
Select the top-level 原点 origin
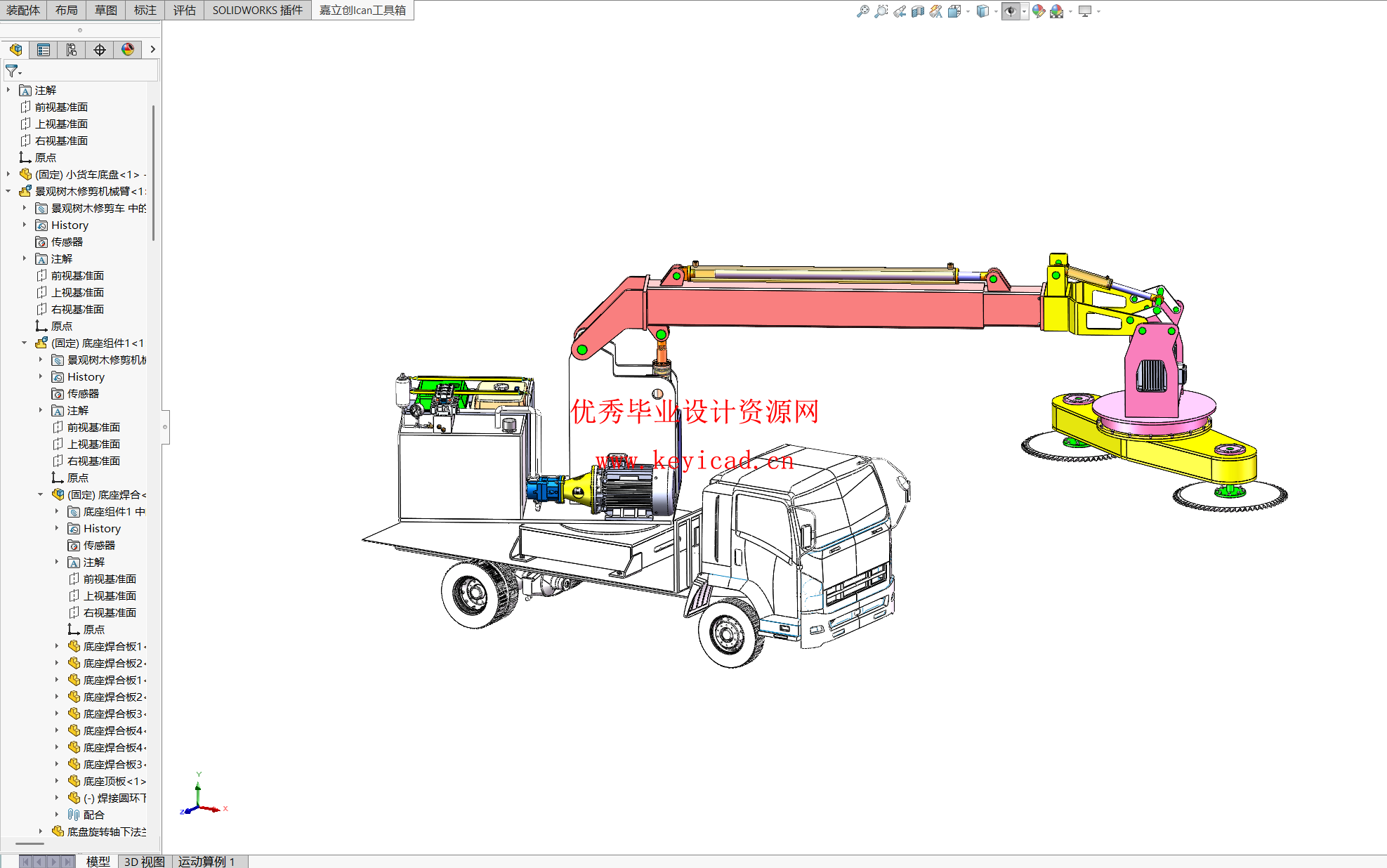46,157
